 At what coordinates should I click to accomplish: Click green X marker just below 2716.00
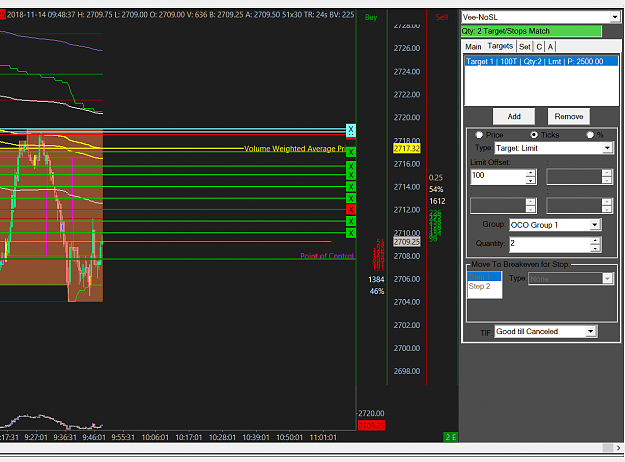(x=351, y=166)
